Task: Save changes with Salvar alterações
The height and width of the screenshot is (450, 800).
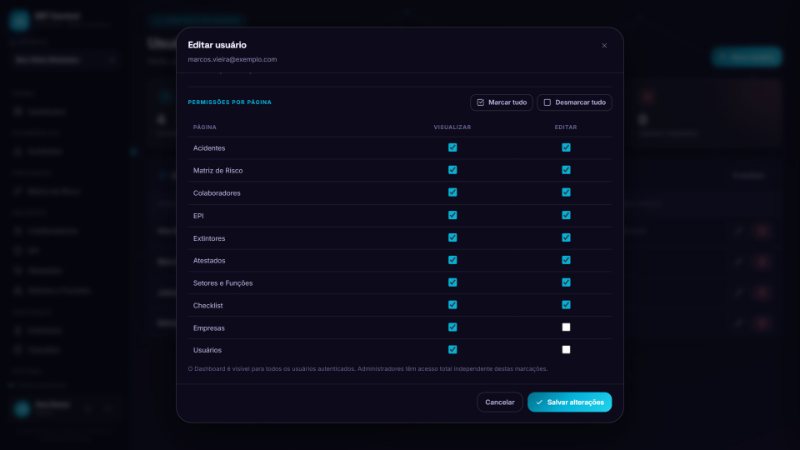Action: [569, 402]
